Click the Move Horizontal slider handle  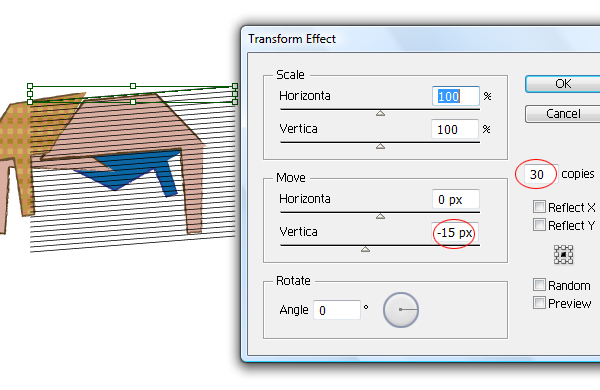click(380, 216)
